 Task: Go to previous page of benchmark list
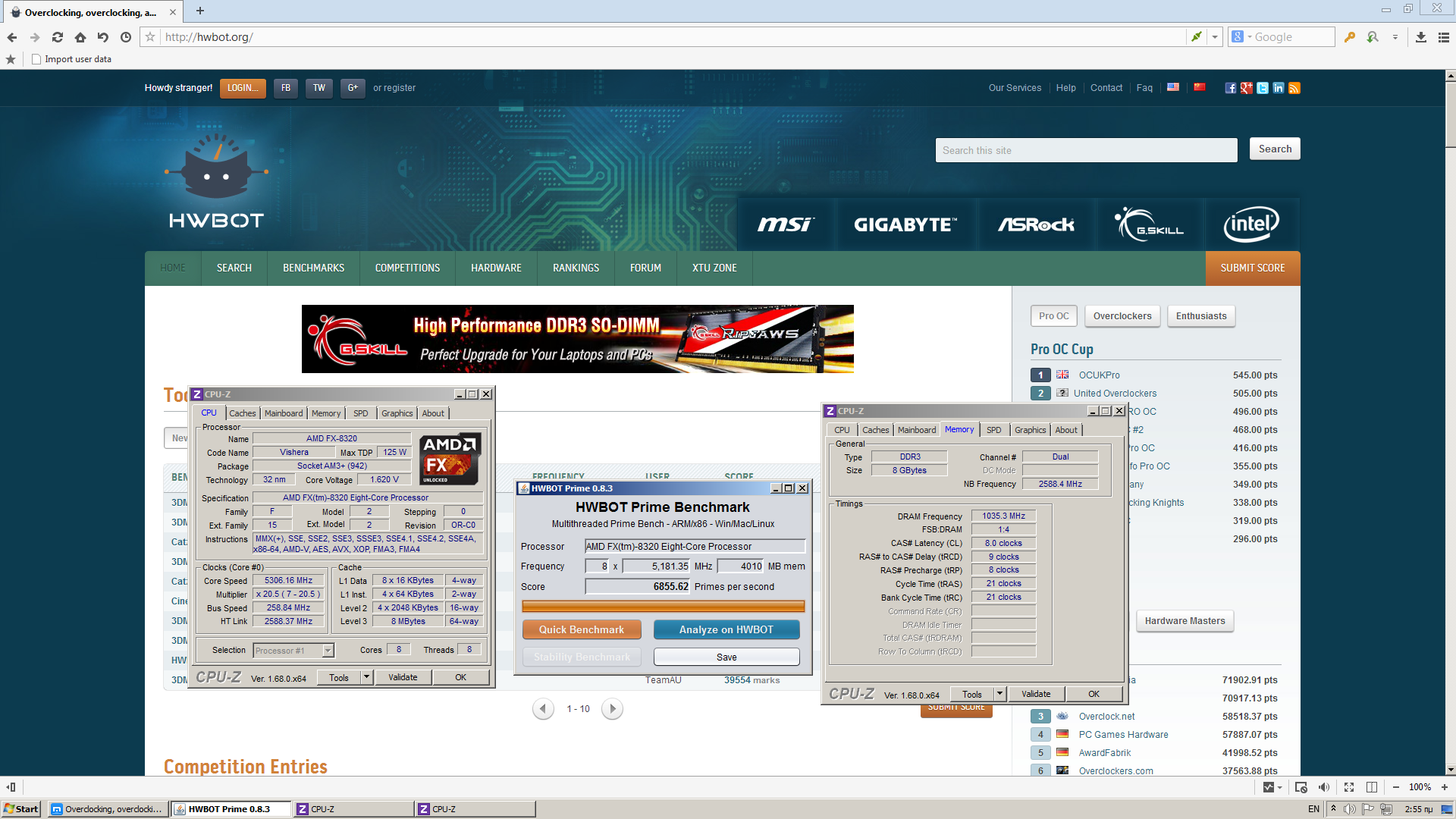coord(543,709)
